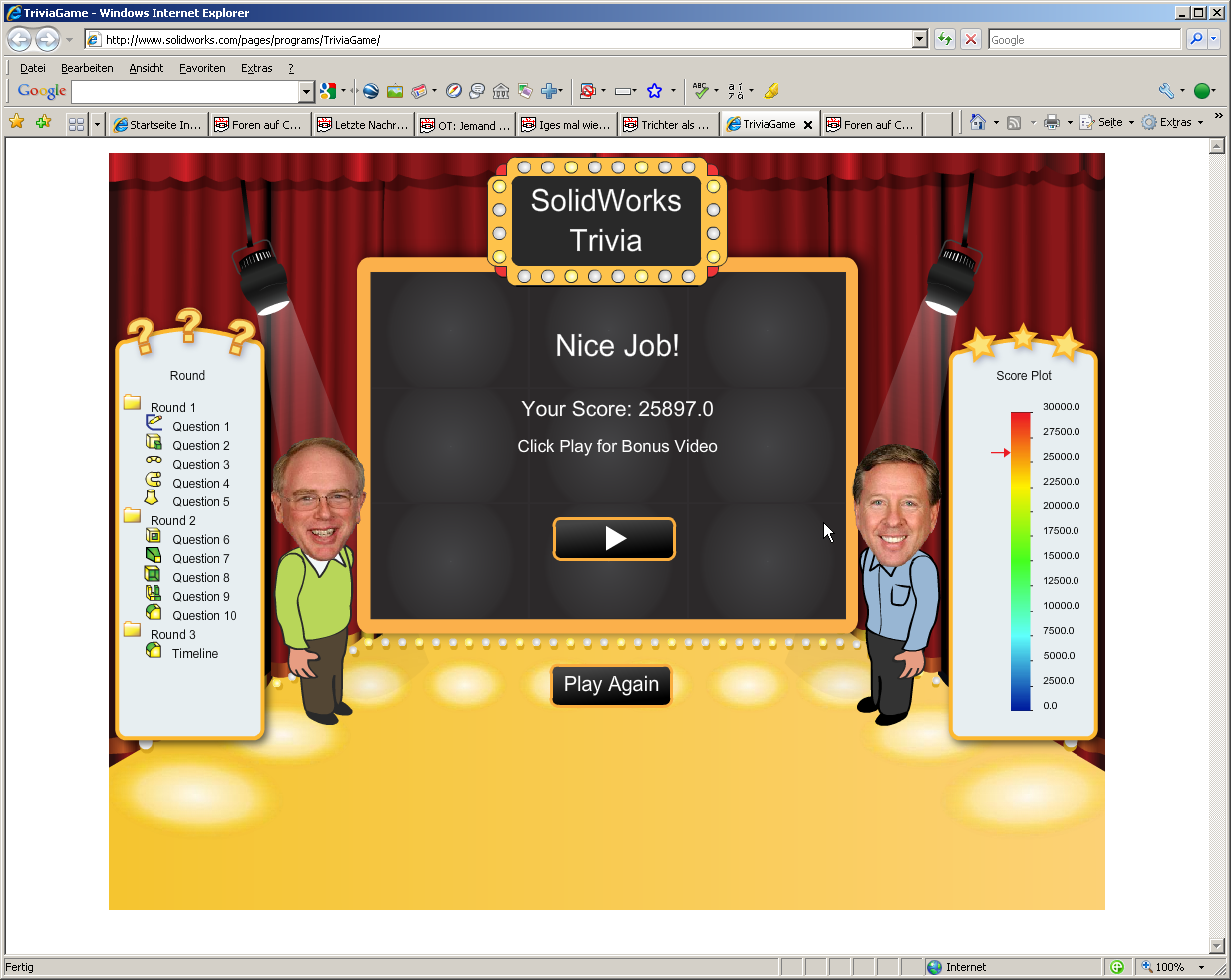Open the Google toolbar search dropdown
The image size is (1231, 980).
tap(307, 91)
